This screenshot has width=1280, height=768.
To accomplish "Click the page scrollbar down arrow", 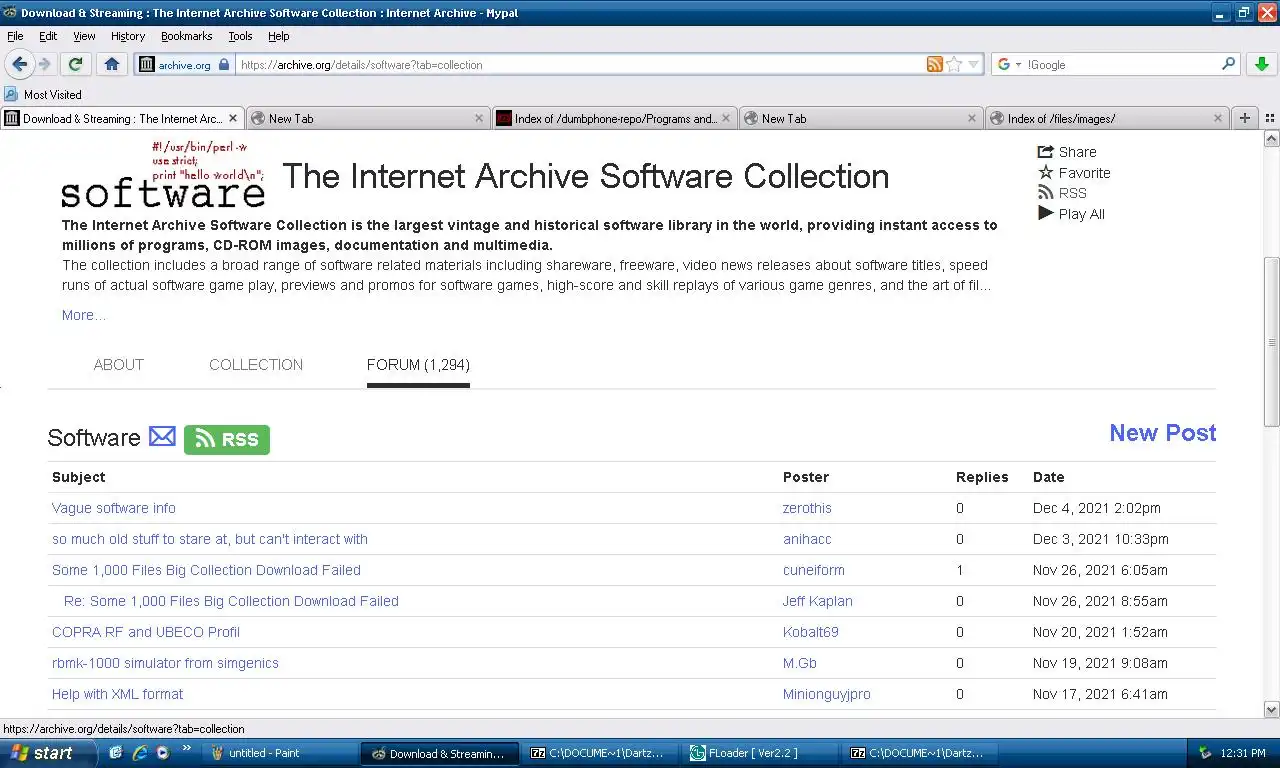I will [1271, 709].
